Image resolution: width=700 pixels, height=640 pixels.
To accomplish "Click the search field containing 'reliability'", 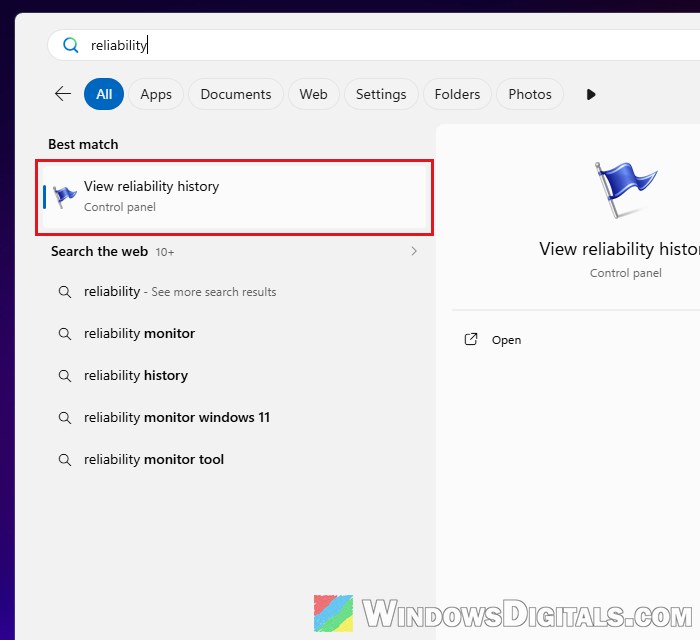I will point(373,45).
